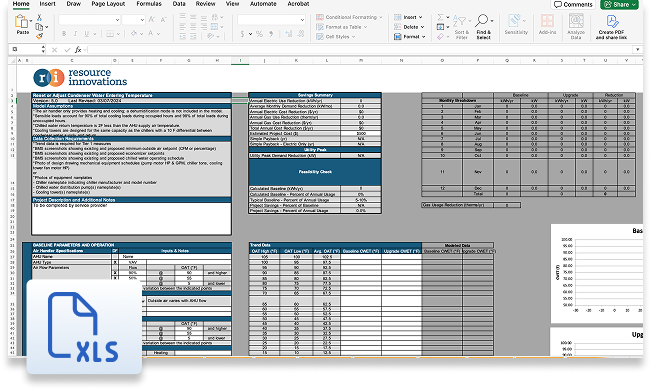Image resolution: width=652 pixels, height=391 pixels.
Task: Decrease decimal places
Action: (301, 34)
